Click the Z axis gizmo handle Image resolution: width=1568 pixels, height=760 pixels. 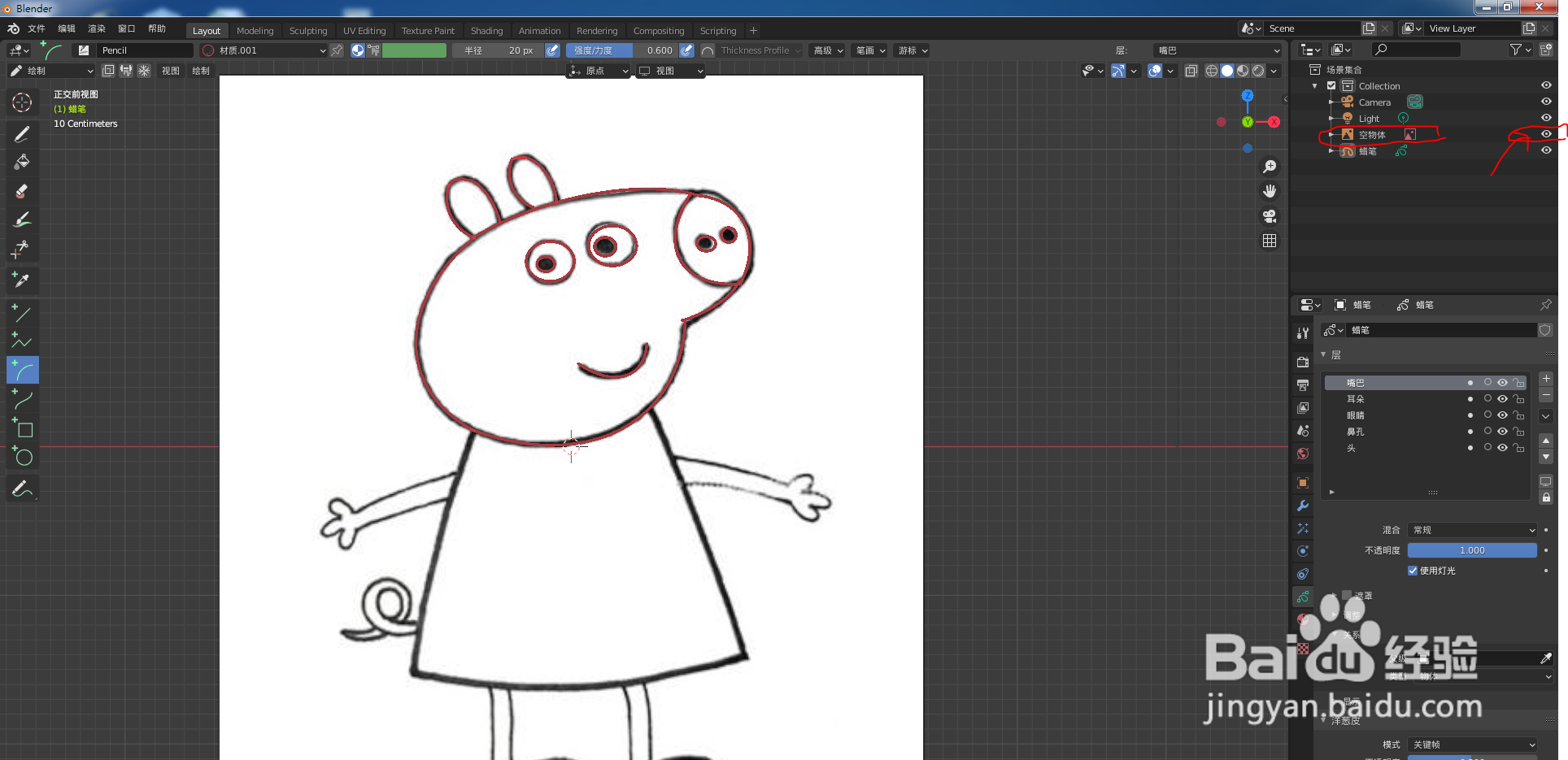1248,96
